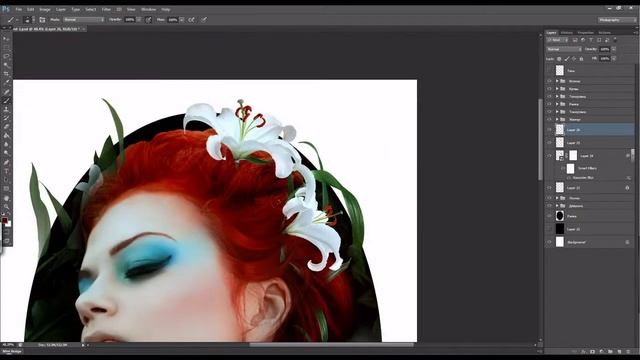Select the Quick Selection tool
The image size is (640, 360).
click(6, 65)
